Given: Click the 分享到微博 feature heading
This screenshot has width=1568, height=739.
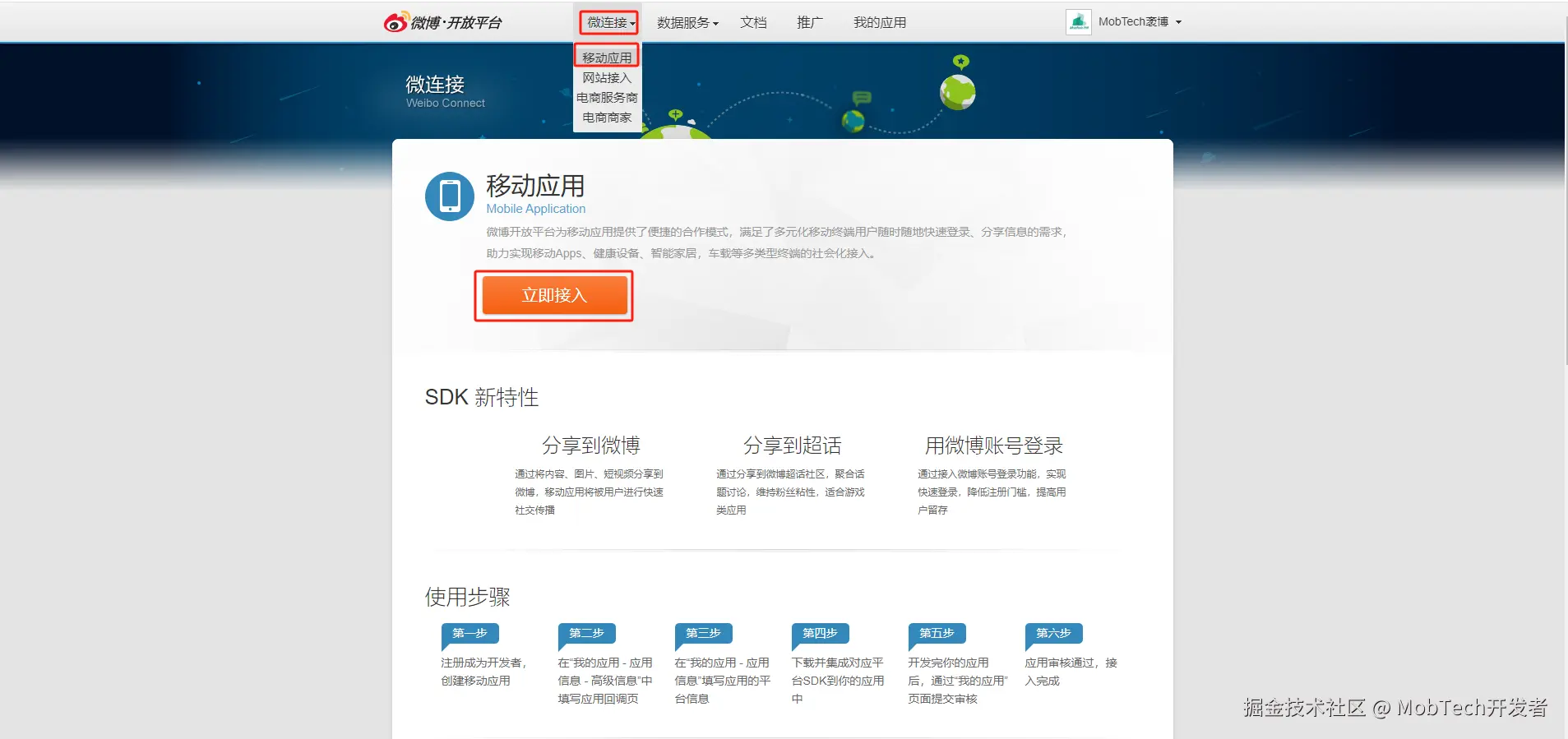Looking at the screenshot, I should pyautogui.click(x=590, y=446).
